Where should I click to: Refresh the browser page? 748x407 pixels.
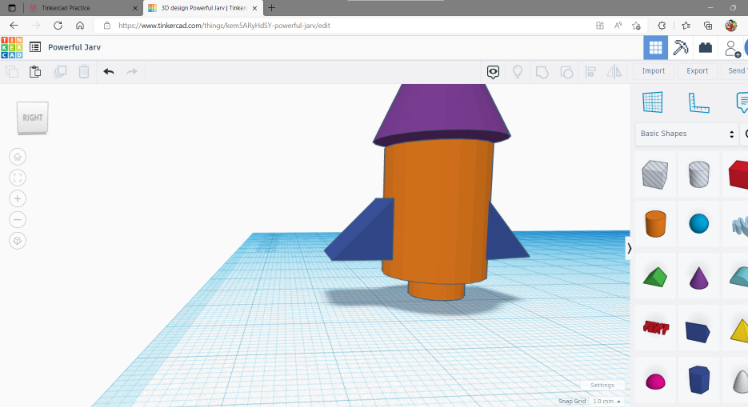pos(58,25)
